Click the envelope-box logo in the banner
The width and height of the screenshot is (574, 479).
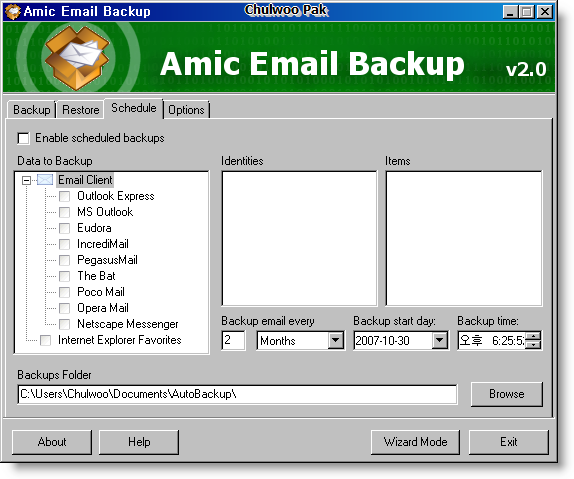pos(77,57)
